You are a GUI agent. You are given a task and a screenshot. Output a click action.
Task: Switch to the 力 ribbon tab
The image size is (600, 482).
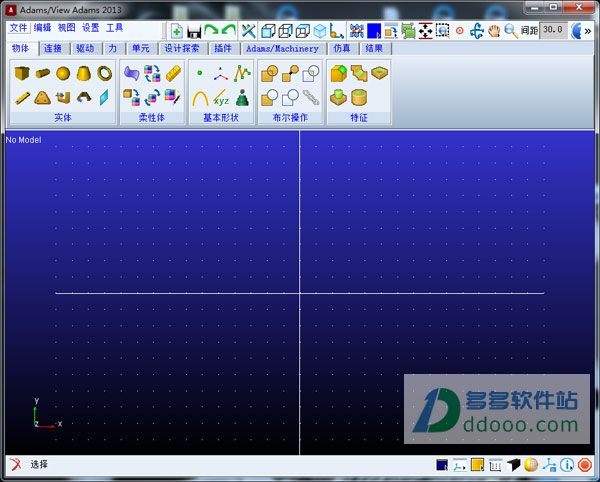click(x=112, y=48)
